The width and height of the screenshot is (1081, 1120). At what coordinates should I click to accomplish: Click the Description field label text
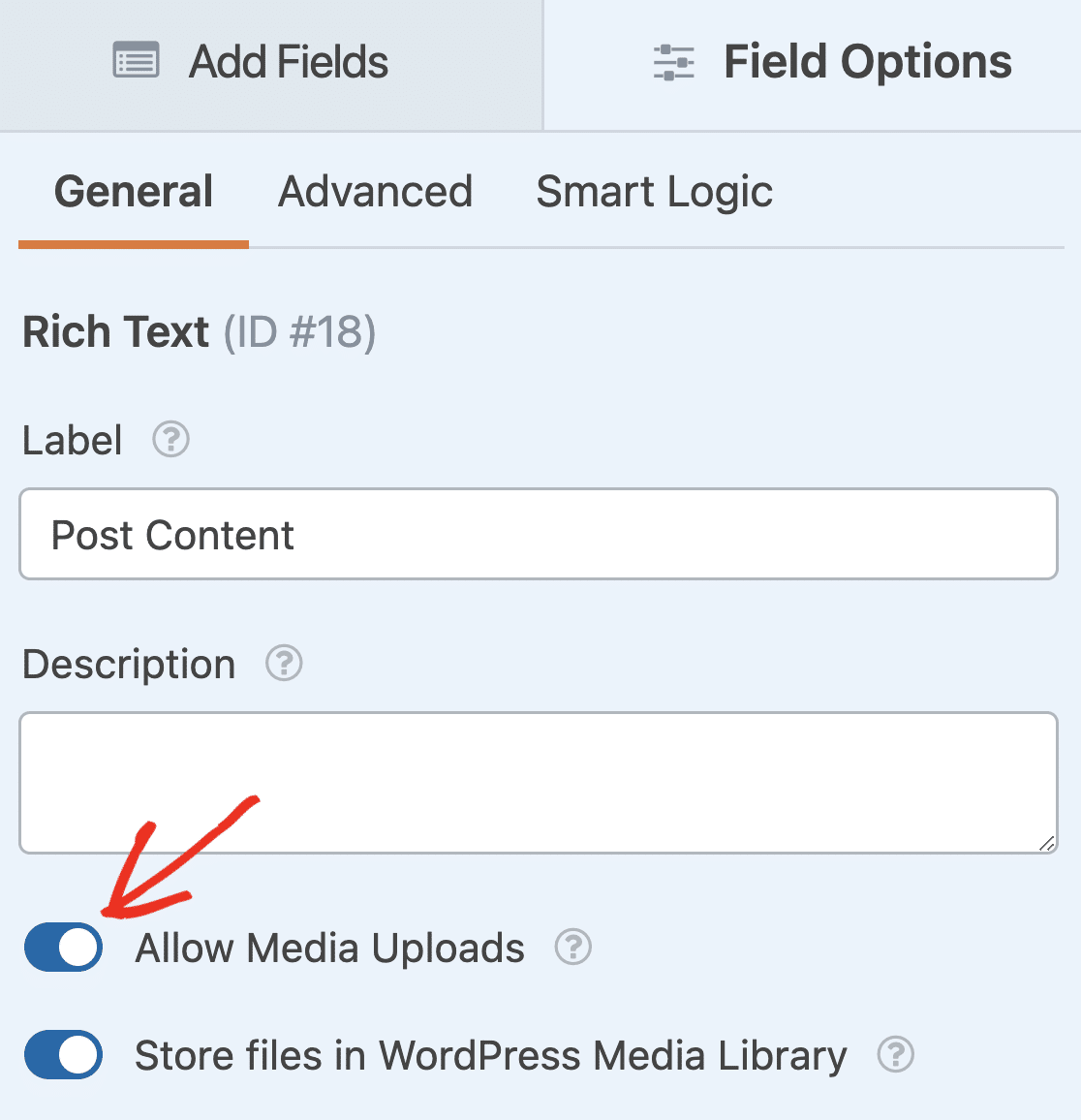(x=129, y=664)
